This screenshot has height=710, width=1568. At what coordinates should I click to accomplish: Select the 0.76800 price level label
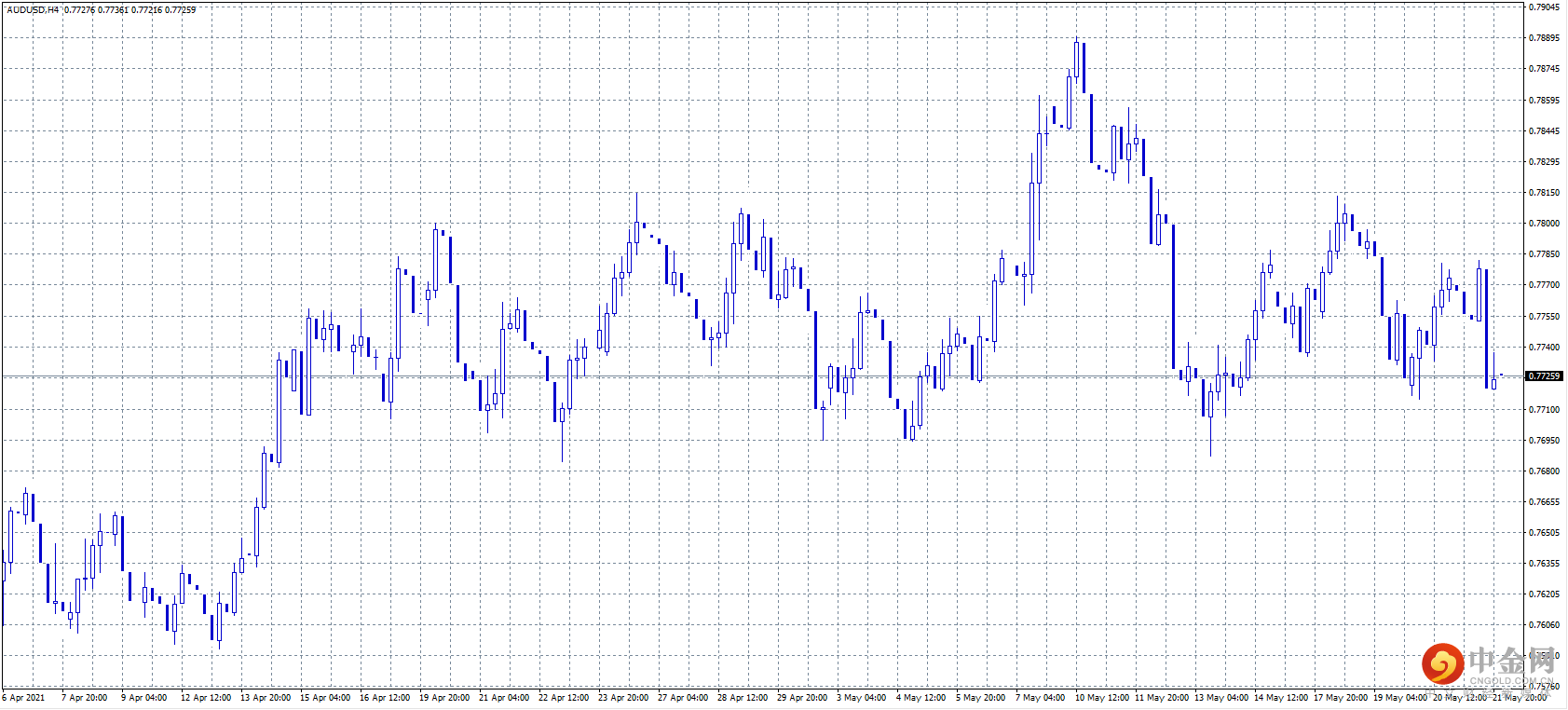(x=1544, y=471)
